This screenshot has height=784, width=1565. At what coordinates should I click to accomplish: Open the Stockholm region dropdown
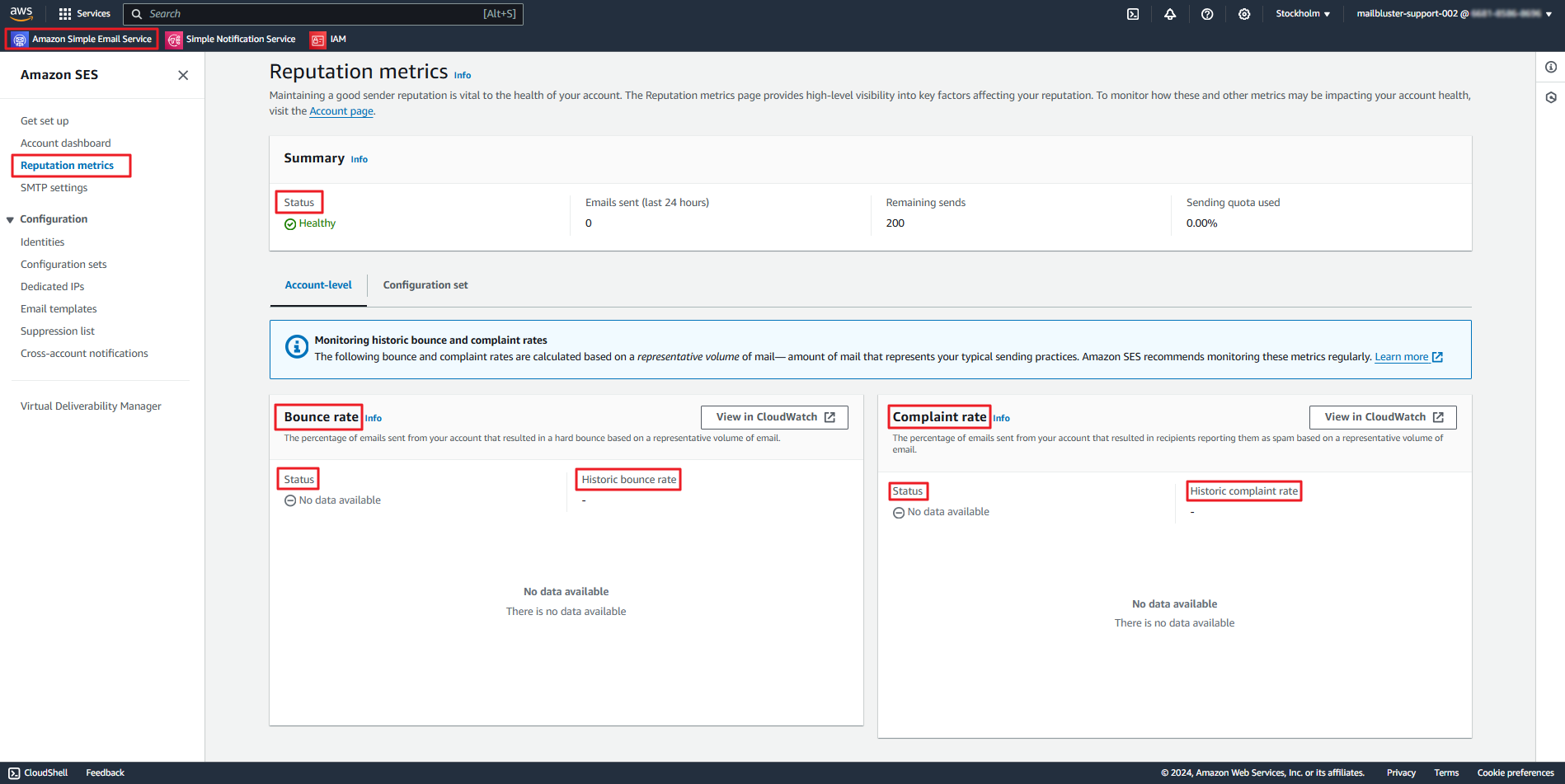click(x=1302, y=14)
